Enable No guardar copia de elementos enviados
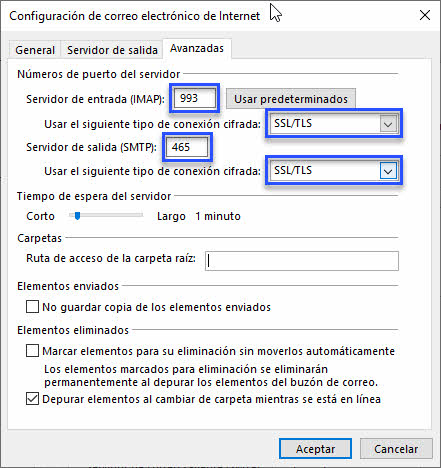441x468 pixels. tap(32, 307)
